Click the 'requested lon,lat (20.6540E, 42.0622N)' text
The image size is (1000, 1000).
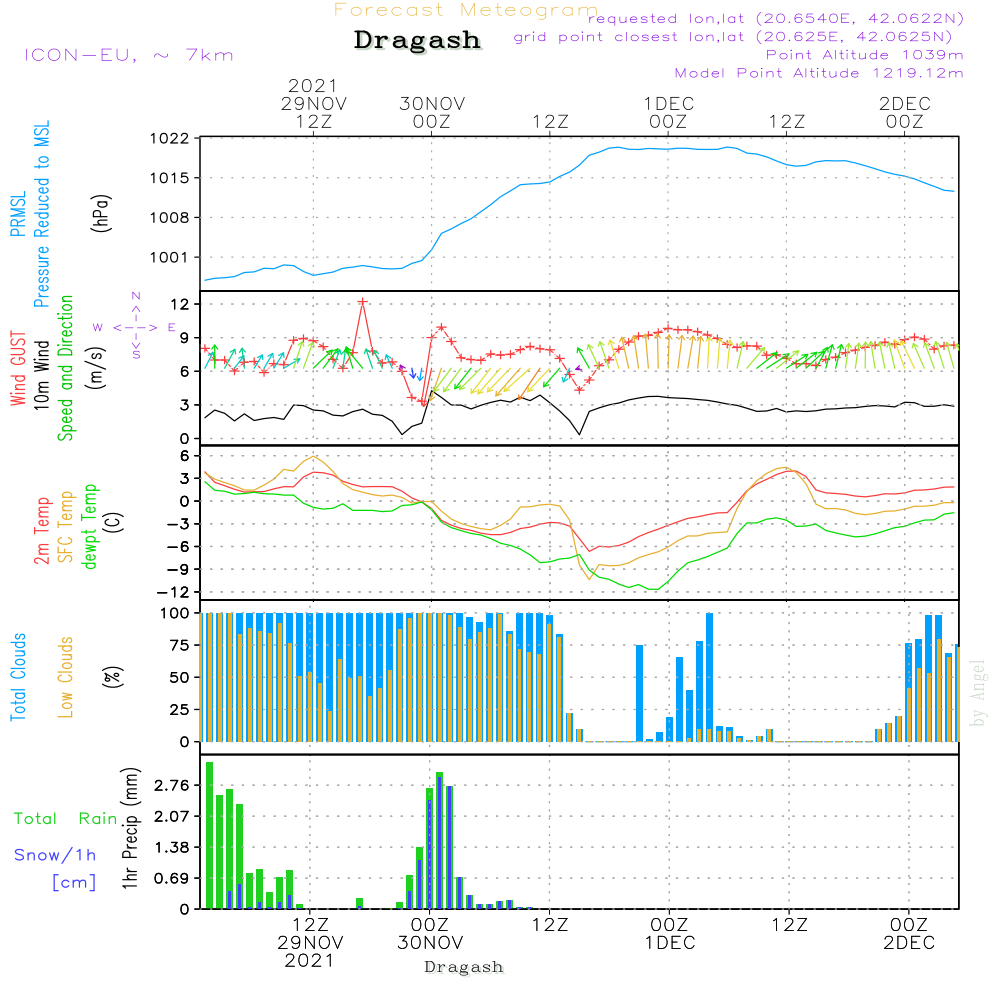tap(776, 19)
